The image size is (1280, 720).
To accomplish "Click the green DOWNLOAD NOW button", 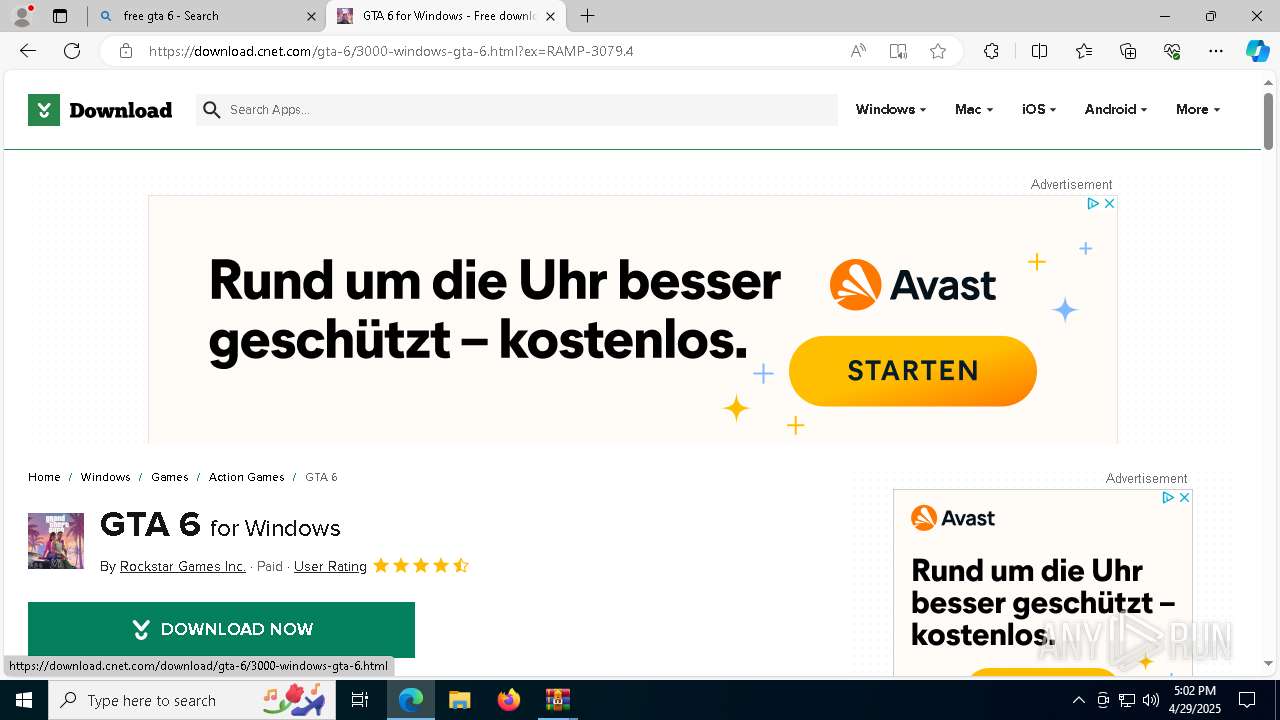I will (x=221, y=629).
